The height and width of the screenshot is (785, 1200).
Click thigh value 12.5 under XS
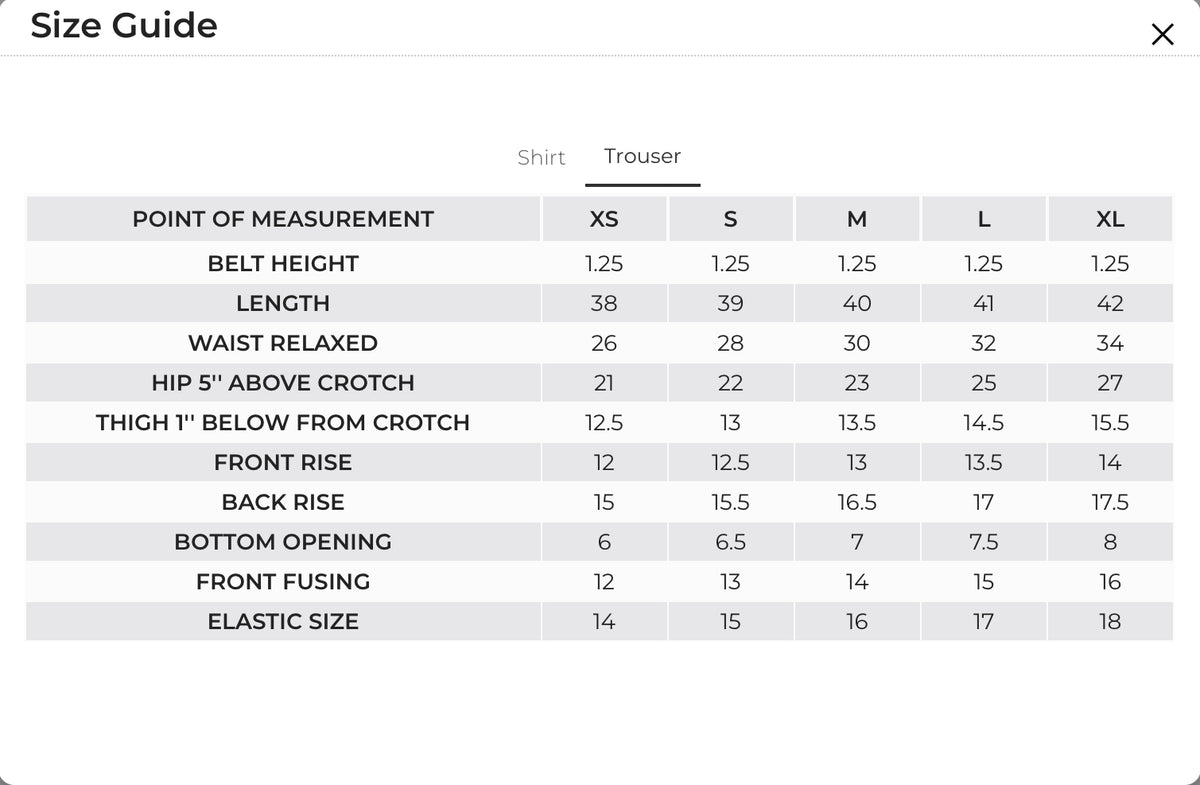(604, 423)
